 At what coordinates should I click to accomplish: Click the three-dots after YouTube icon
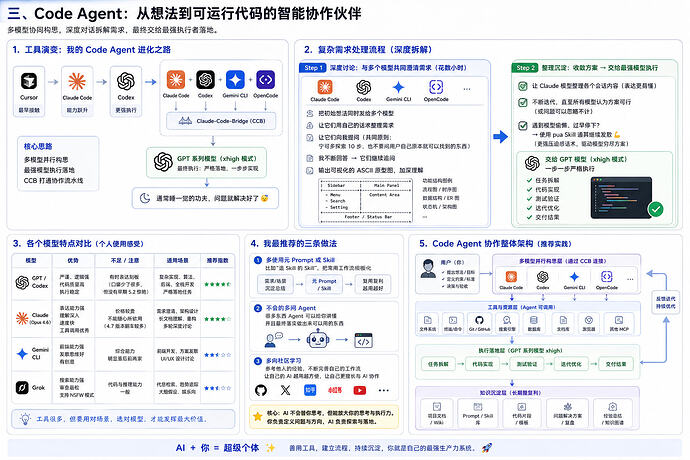pos(384,390)
